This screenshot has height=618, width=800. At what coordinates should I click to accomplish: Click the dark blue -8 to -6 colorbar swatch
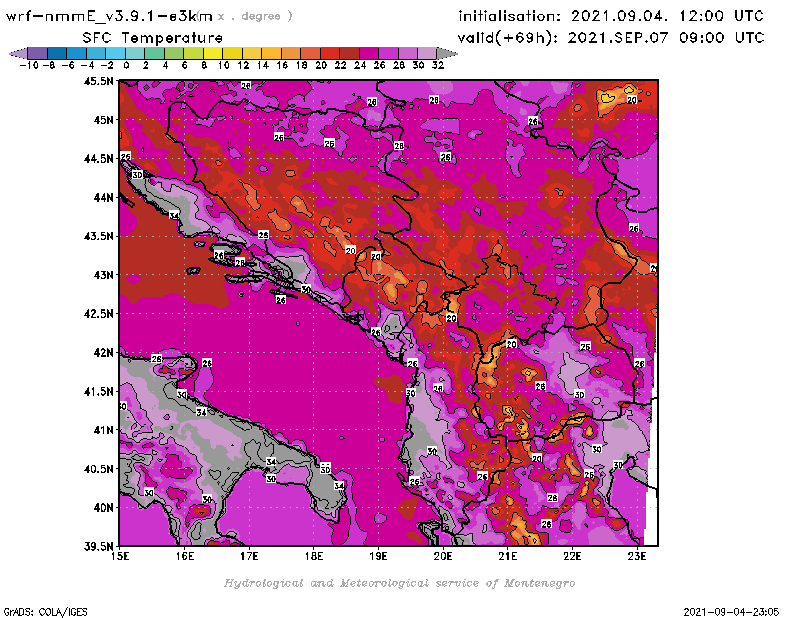(x=57, y=53)
